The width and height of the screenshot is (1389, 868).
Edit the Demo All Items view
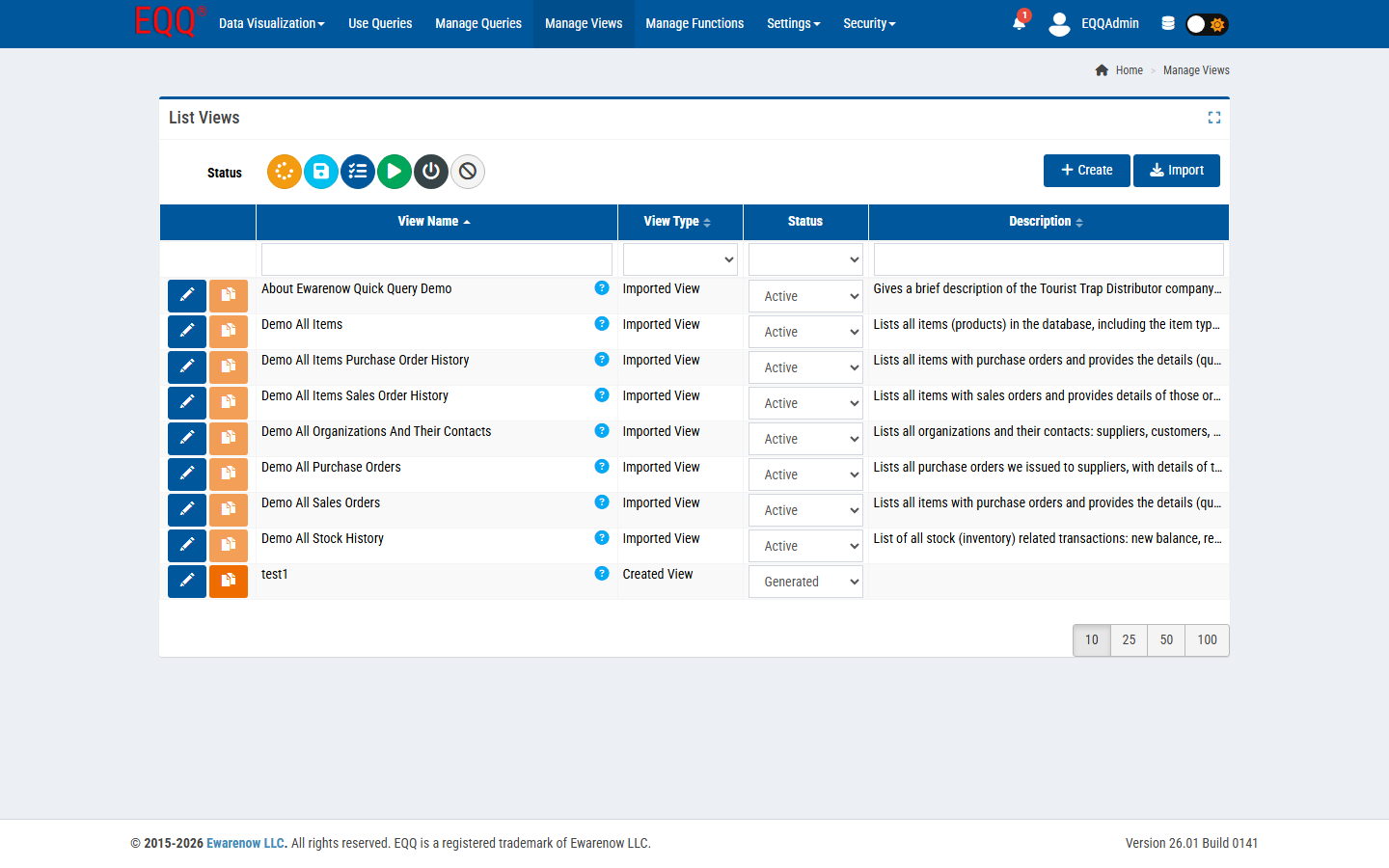(x=186, y=331)
